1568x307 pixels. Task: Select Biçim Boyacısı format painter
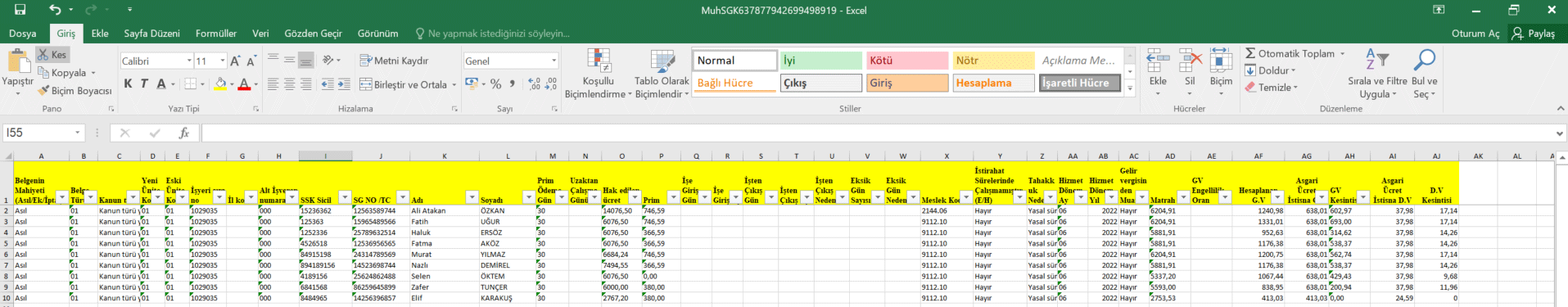[x=75, y=91]
